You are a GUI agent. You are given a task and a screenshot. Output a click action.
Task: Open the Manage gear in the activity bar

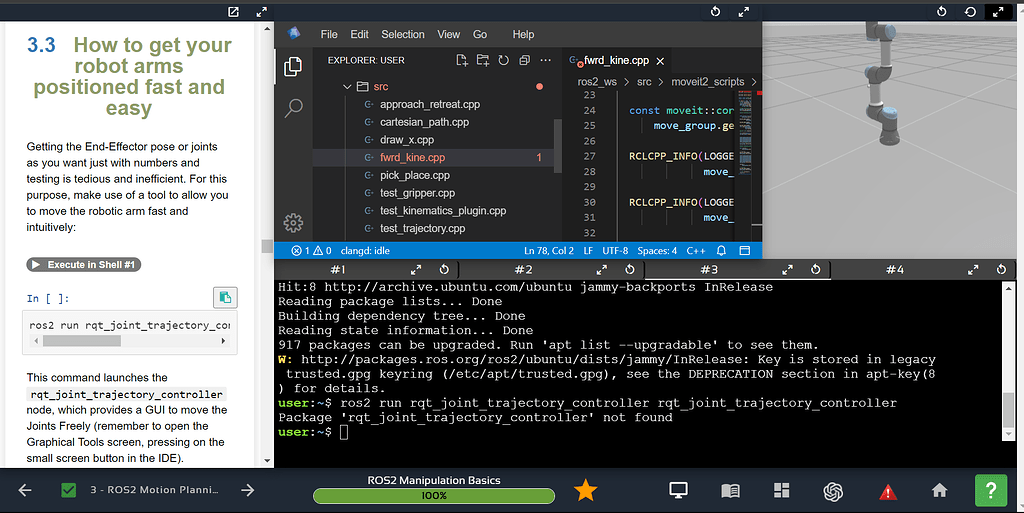(294, 222)
